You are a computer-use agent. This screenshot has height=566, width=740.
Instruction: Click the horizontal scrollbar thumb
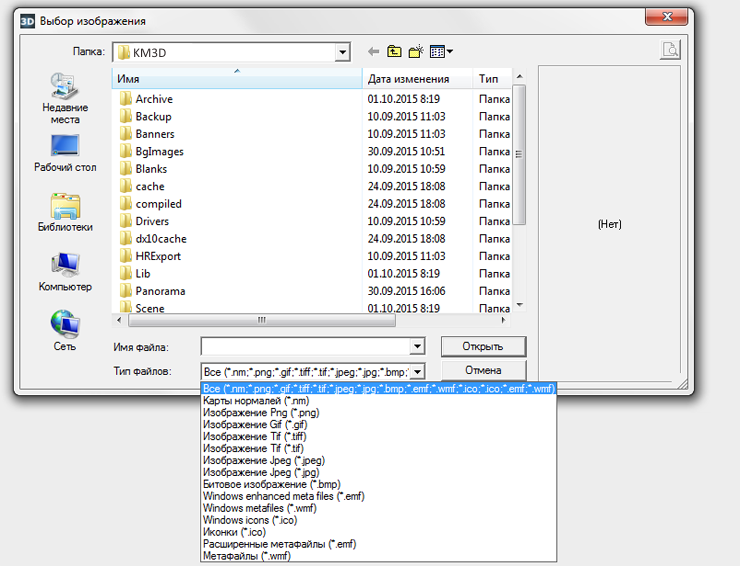pos(262,320)
